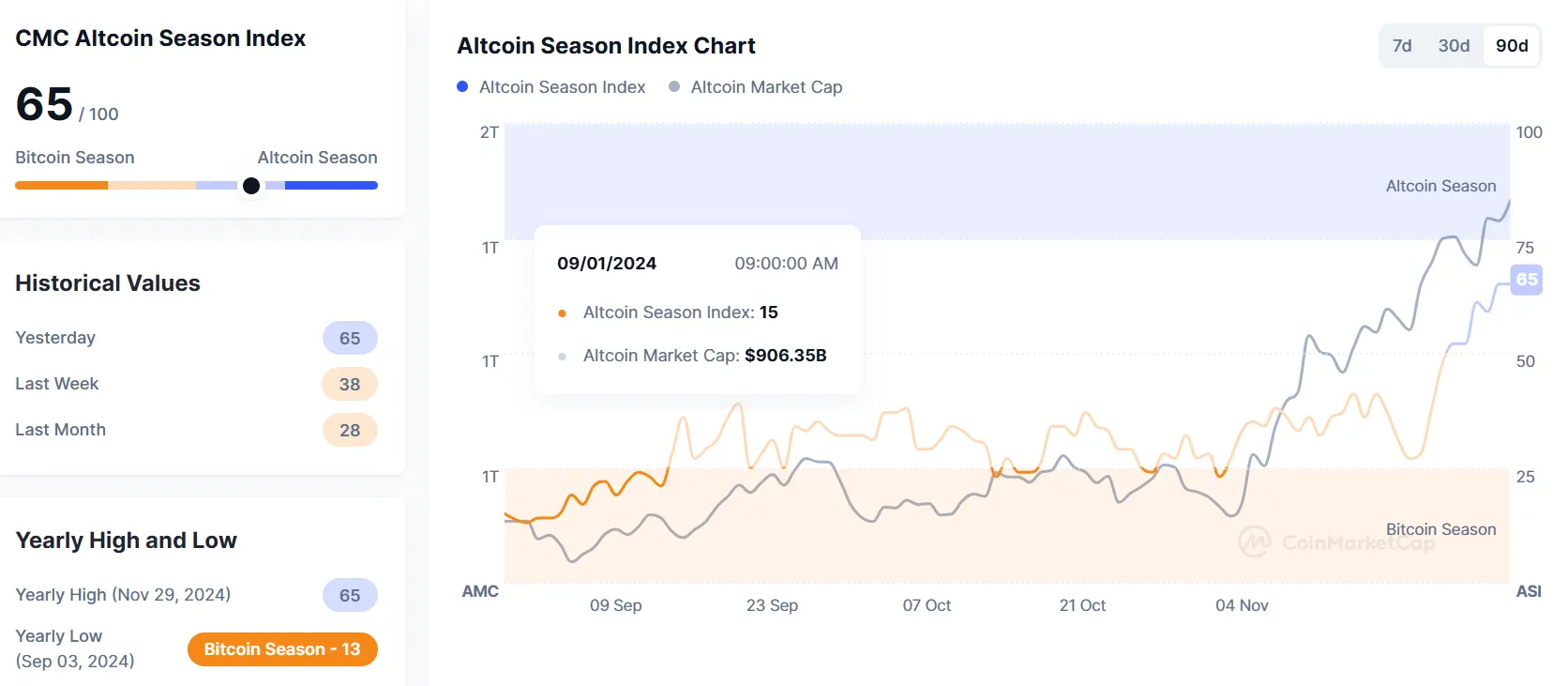Select the 90d chart range

point(1512,46)
